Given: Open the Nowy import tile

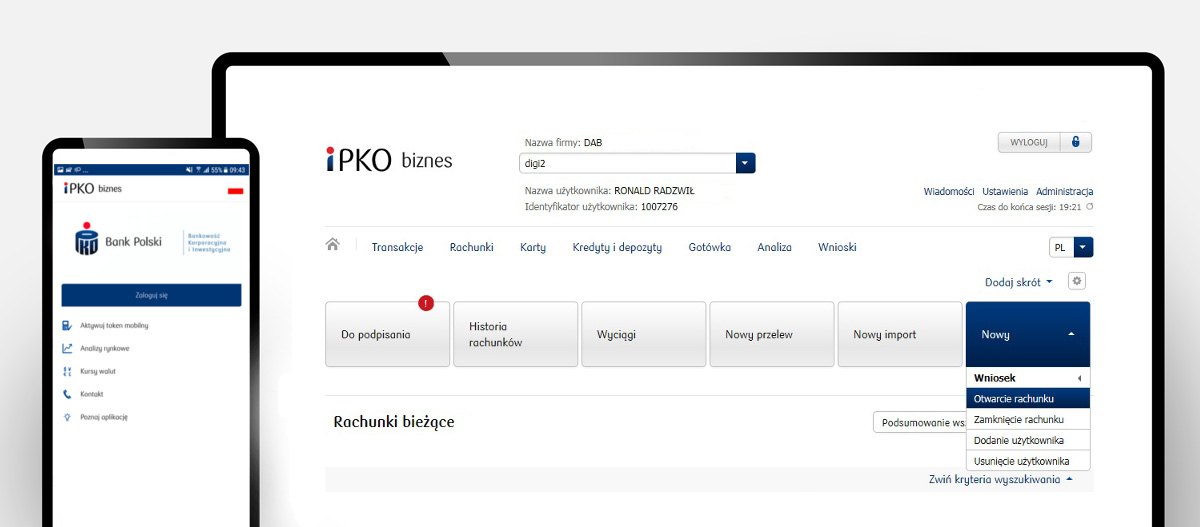Looking at the screenshot, I should 900,334.
